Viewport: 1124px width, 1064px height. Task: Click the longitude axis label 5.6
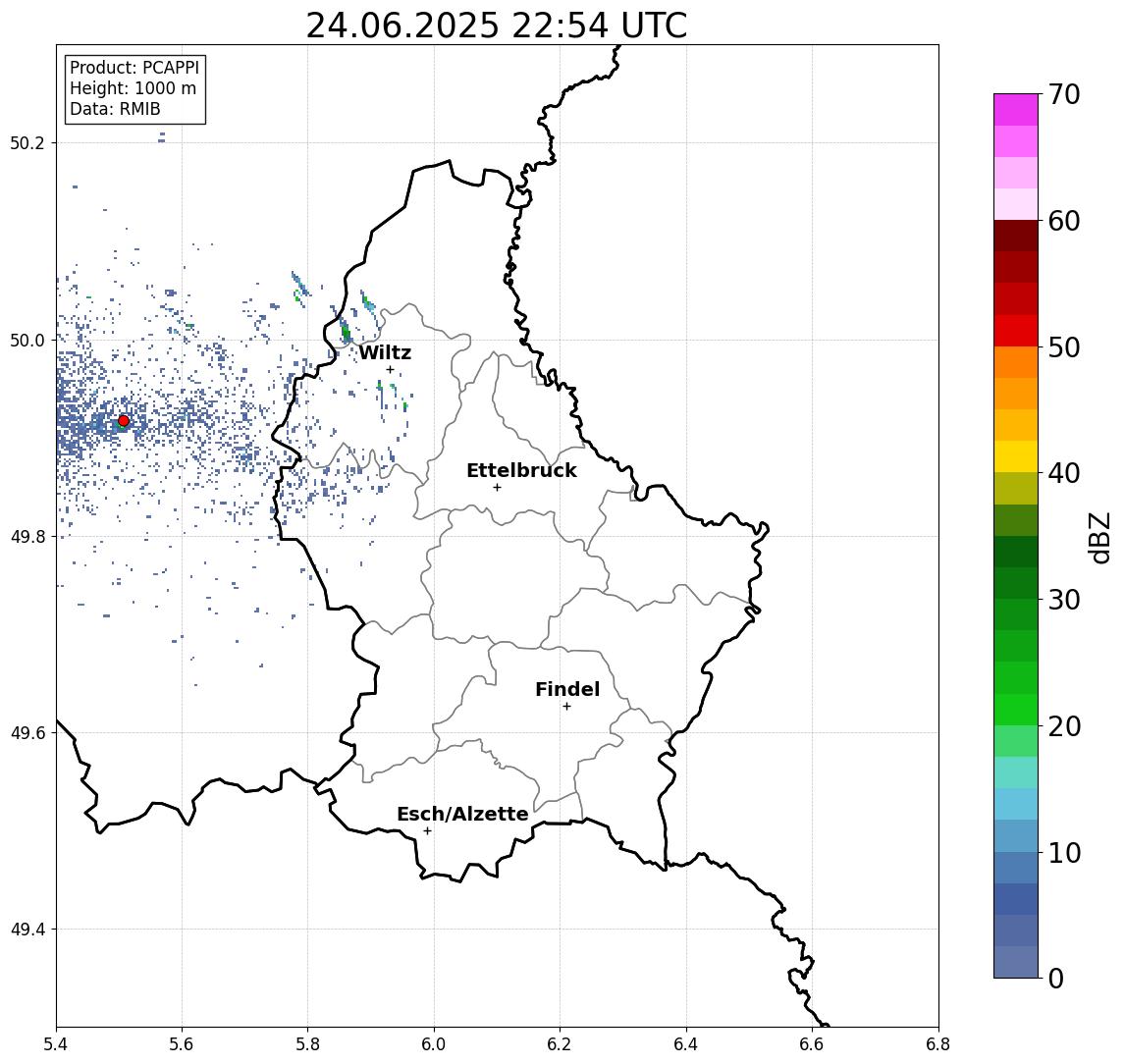182,1044
